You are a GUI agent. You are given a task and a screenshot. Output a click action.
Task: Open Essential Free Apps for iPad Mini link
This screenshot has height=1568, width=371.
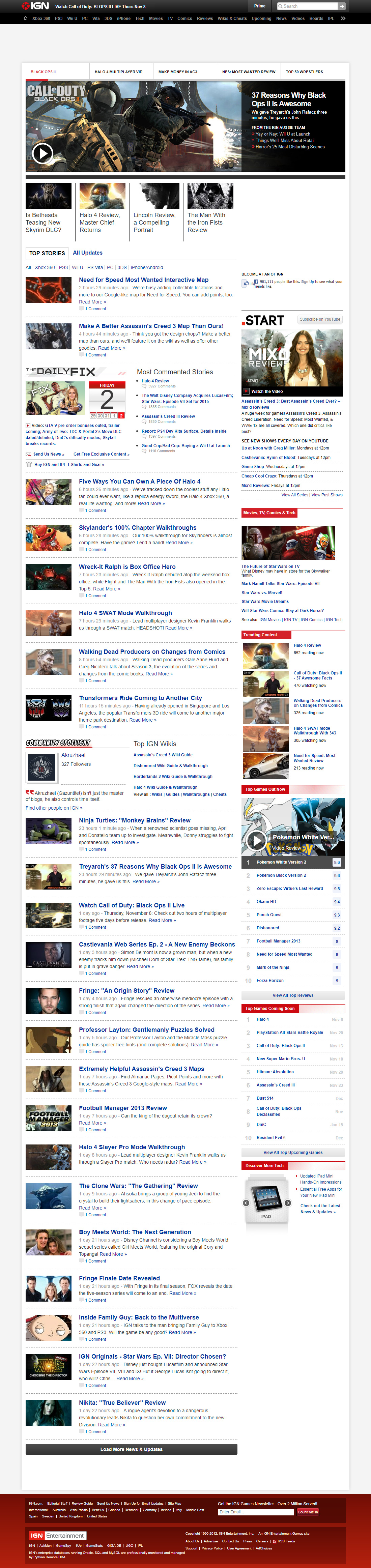click(x=321, y=1192)
